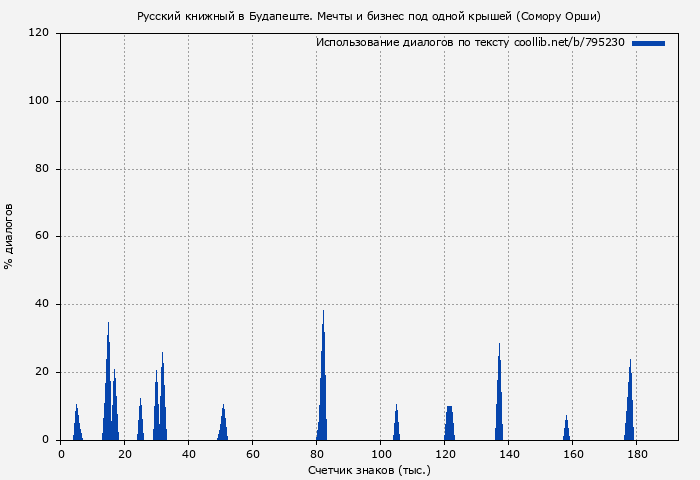Click the small blue peak near 158 thousand

pos(566,430)
